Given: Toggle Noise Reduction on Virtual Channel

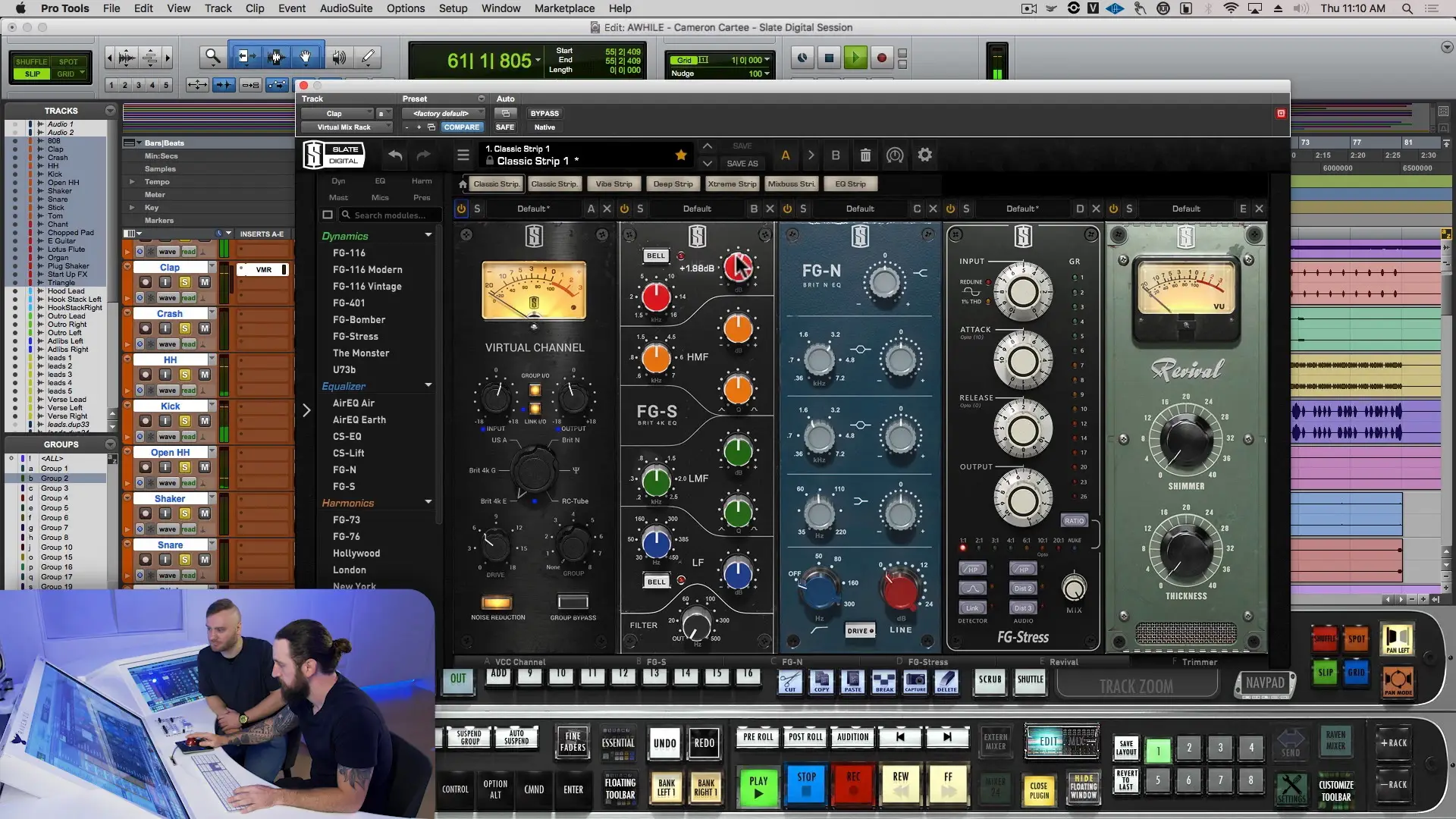Looking at the screenshot, I should (497, 603).
